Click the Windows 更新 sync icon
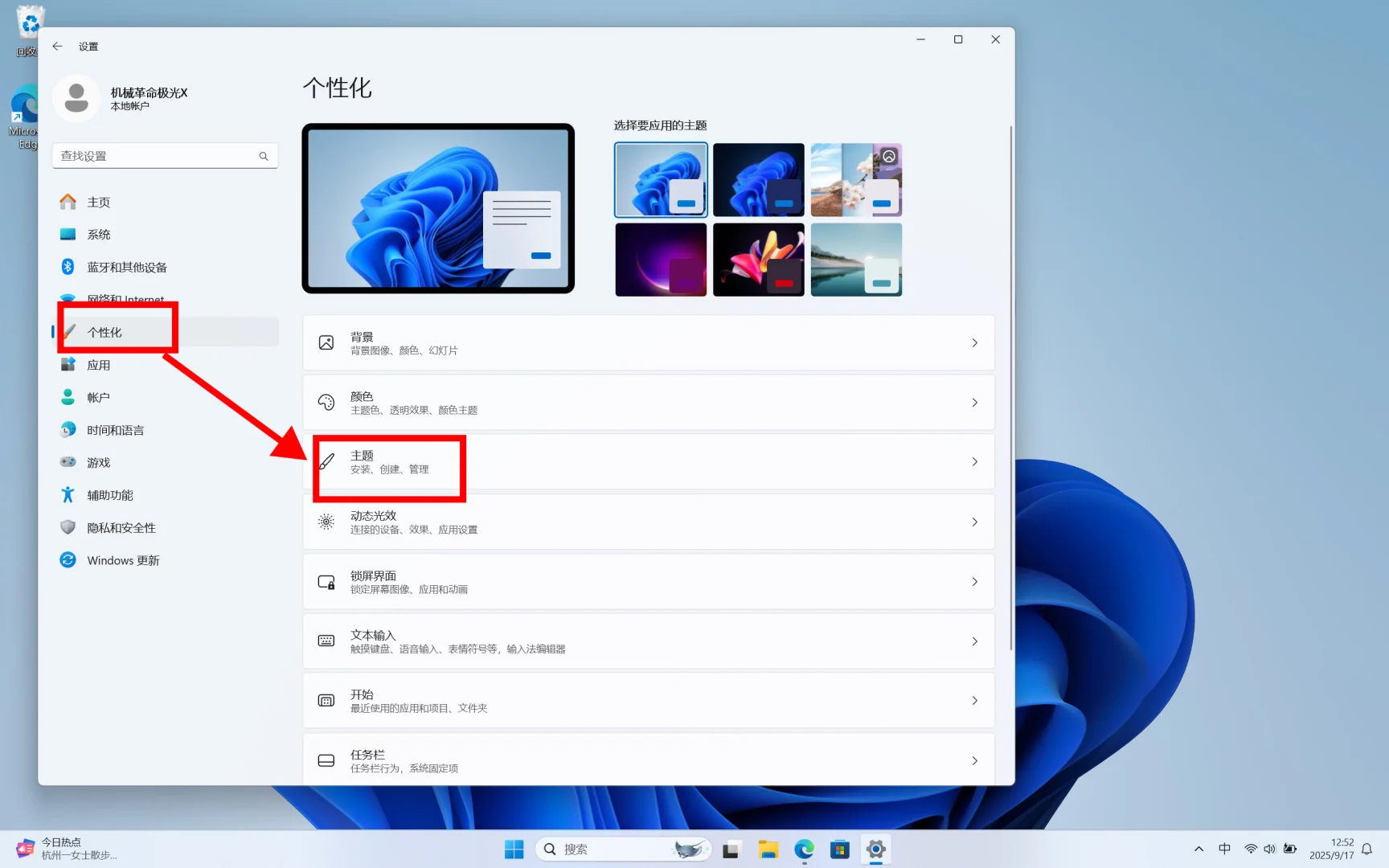The image size is (1389, 868). click(x=68, y=560)
